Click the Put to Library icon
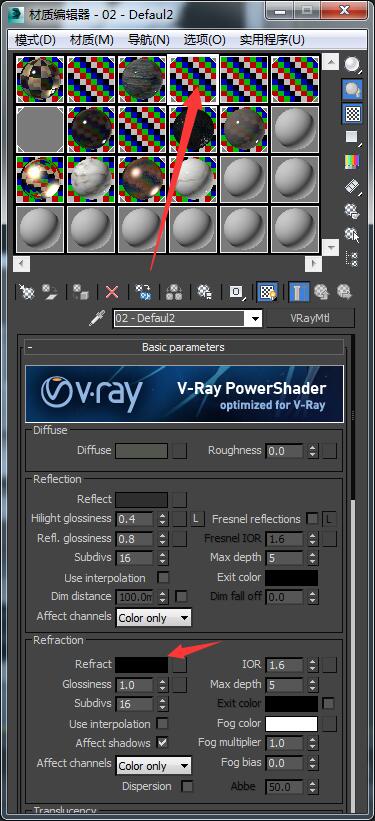 click(205, 292)
